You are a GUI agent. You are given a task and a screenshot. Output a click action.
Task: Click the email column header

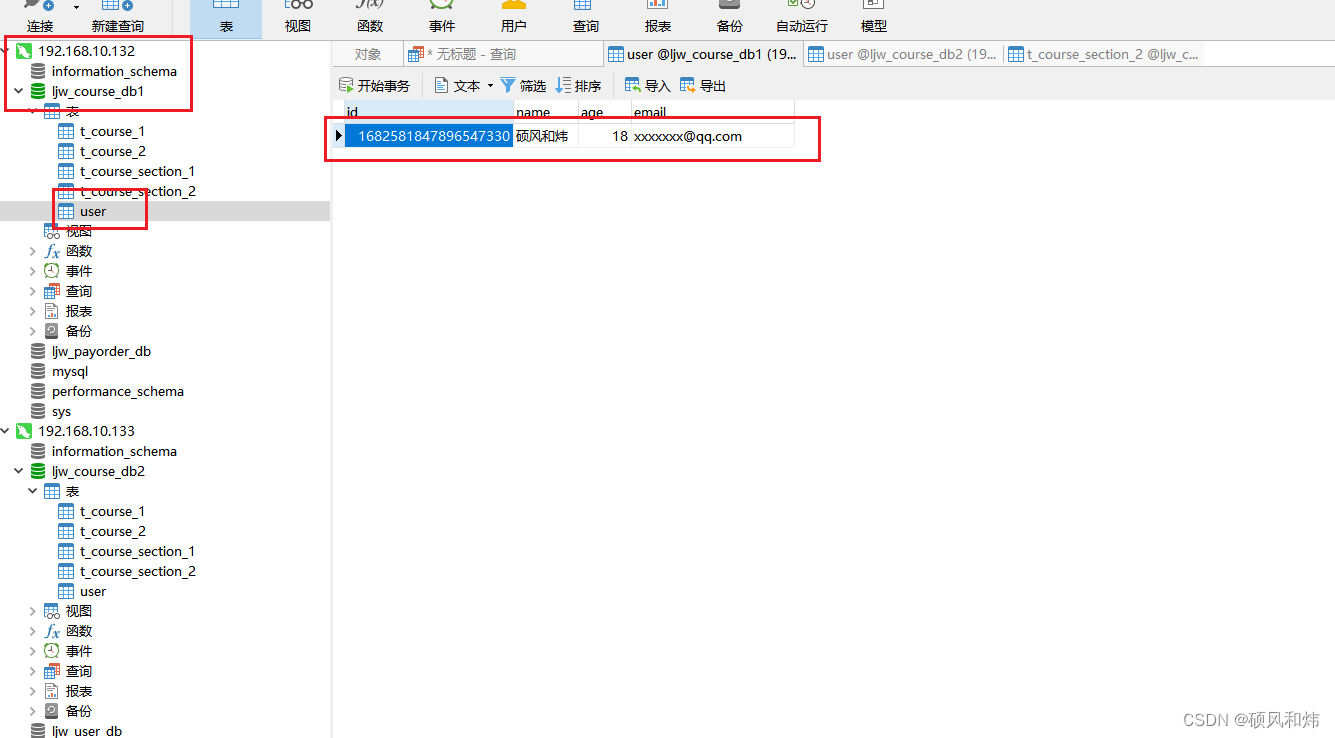click(712, 112)
